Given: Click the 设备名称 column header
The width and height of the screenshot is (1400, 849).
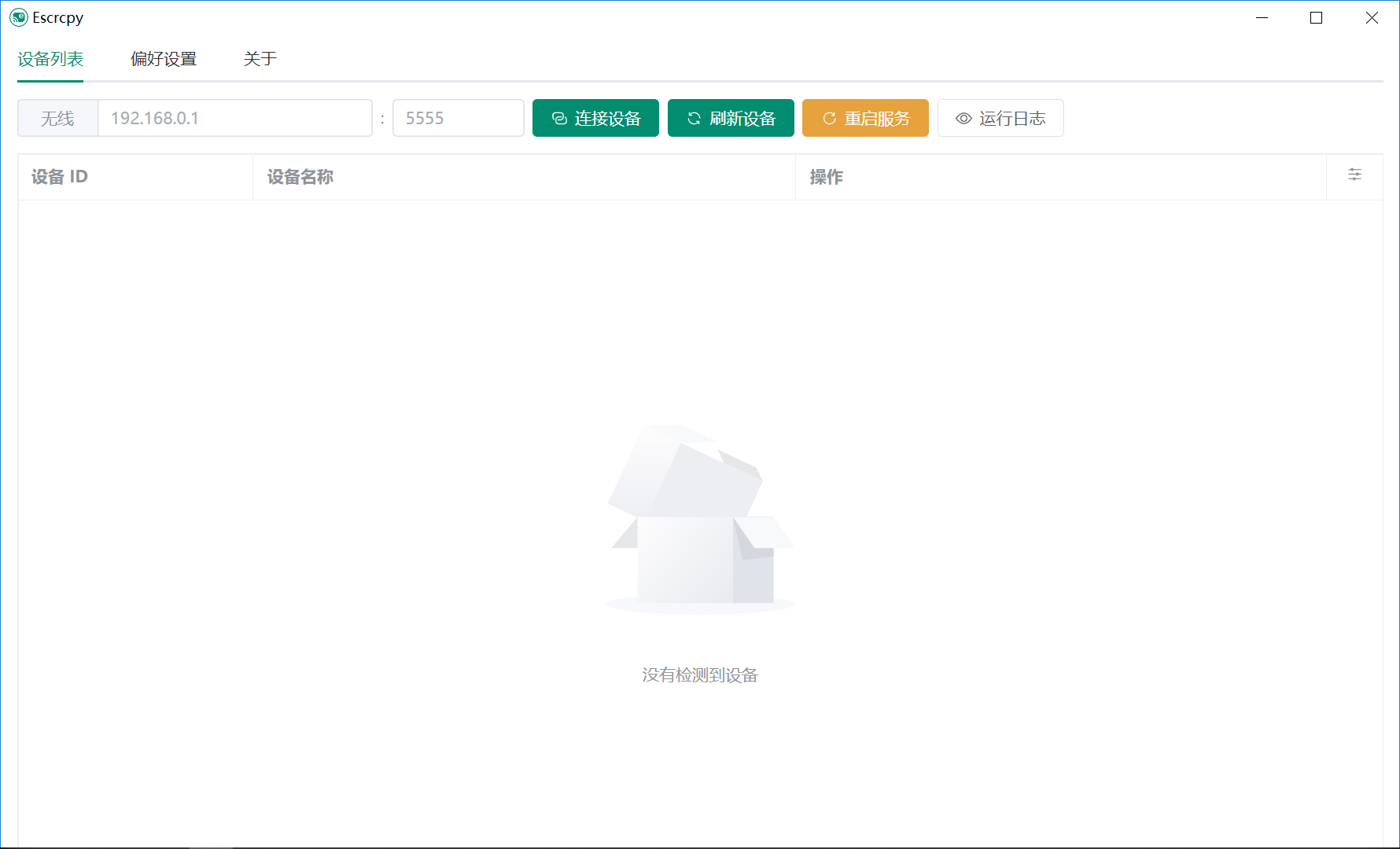Looking at the screenshot, I should tap(300, 177).
